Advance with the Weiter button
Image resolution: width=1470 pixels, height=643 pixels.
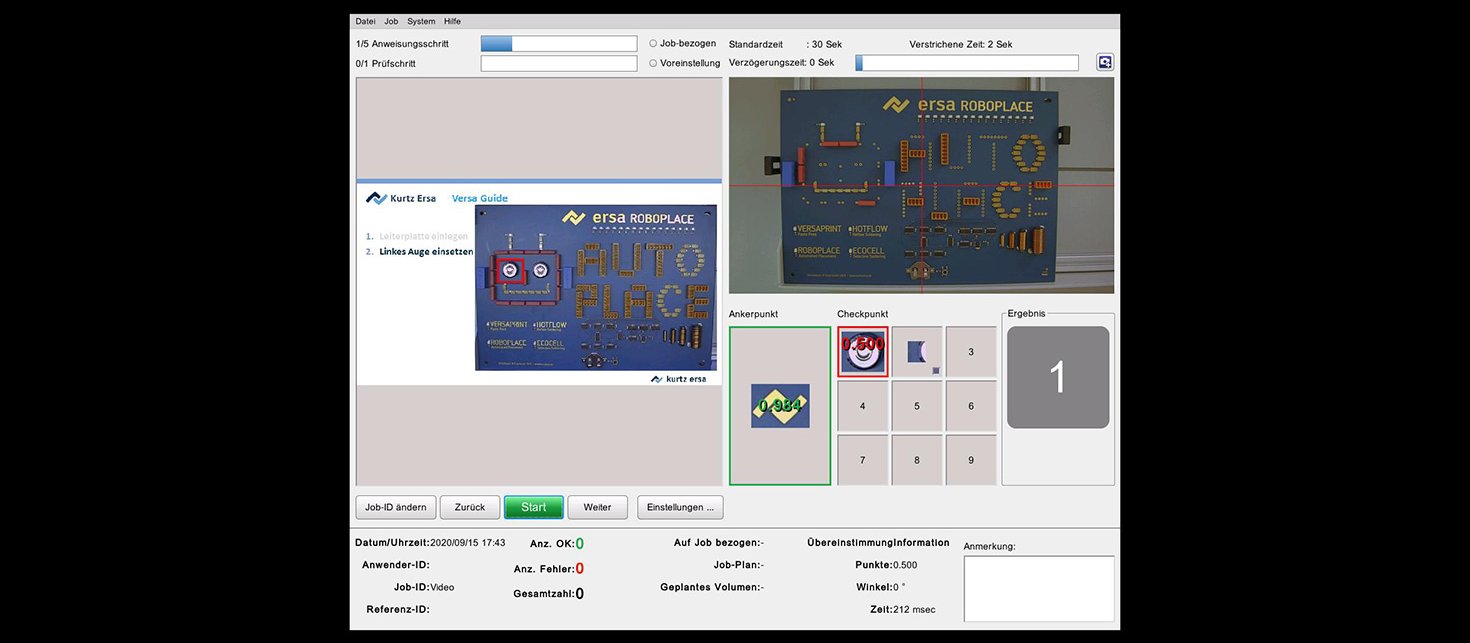598,507
